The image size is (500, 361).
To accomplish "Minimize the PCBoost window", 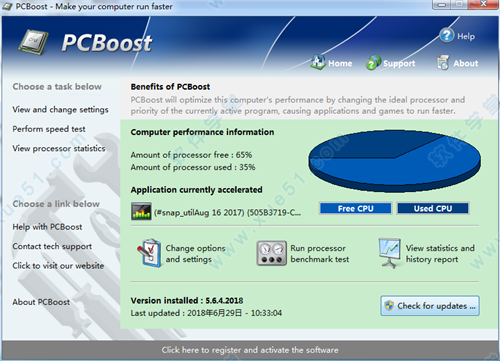I will pos(442,4).
